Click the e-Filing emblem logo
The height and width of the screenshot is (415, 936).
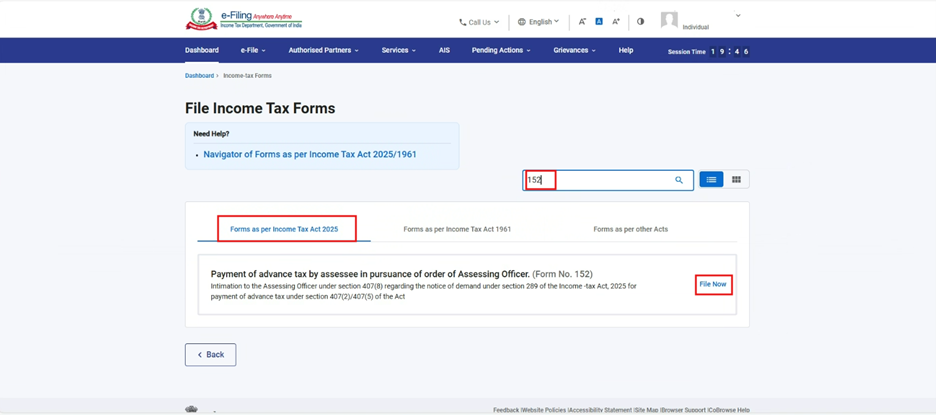point(201,20)
